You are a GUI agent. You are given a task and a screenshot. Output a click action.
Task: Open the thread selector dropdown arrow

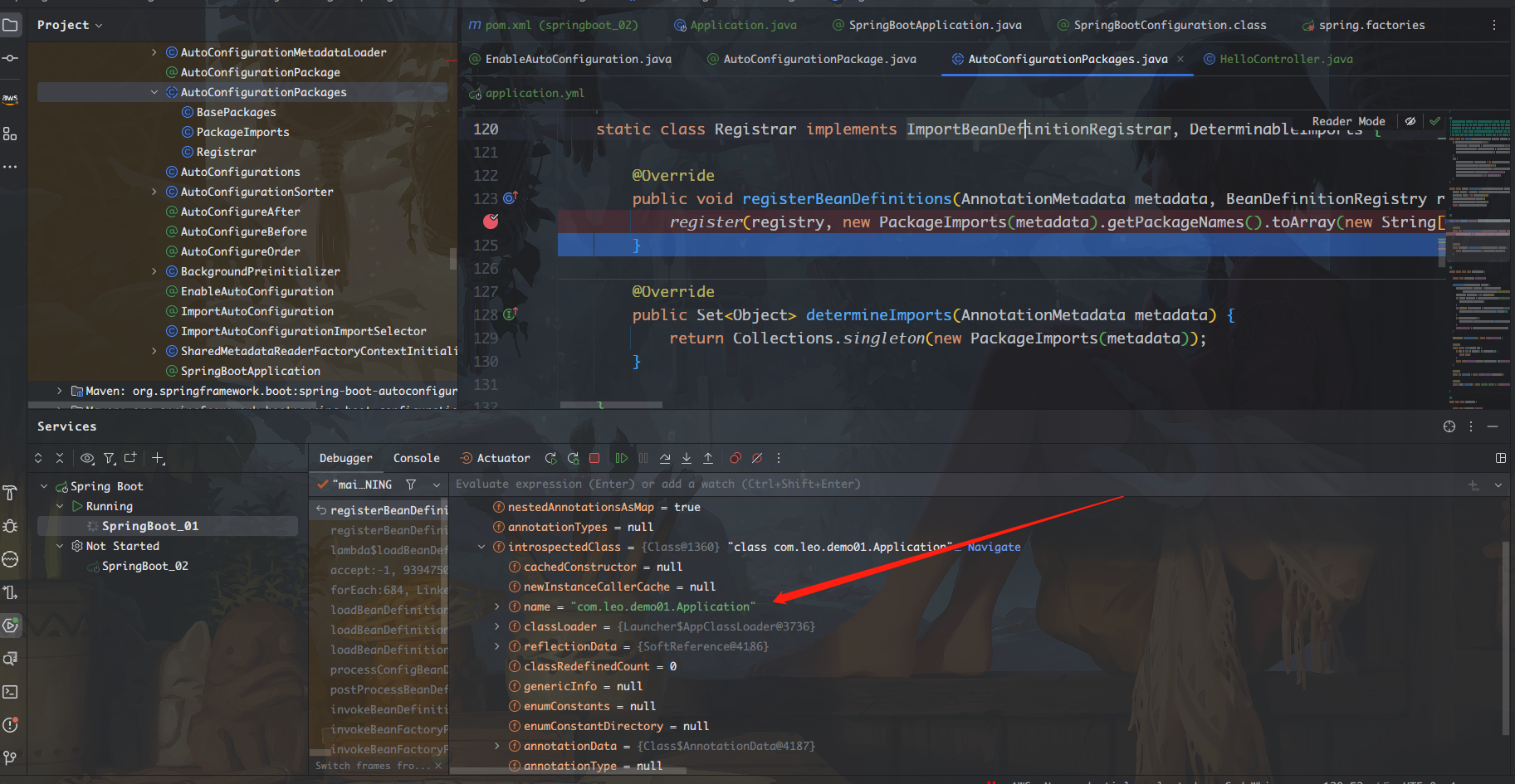pyautogui.click(x=437, y=485)
